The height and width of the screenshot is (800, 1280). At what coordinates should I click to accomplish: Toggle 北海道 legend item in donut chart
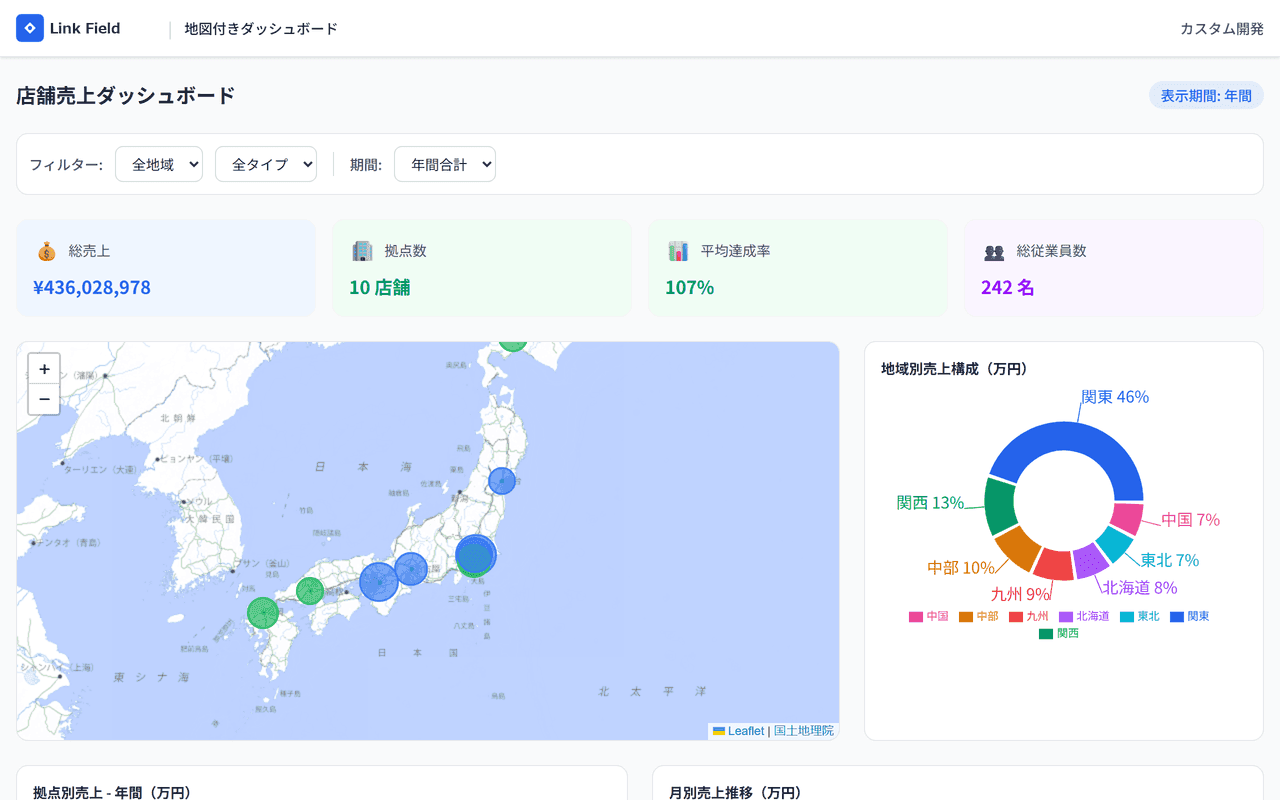(x=1084, y=616)
